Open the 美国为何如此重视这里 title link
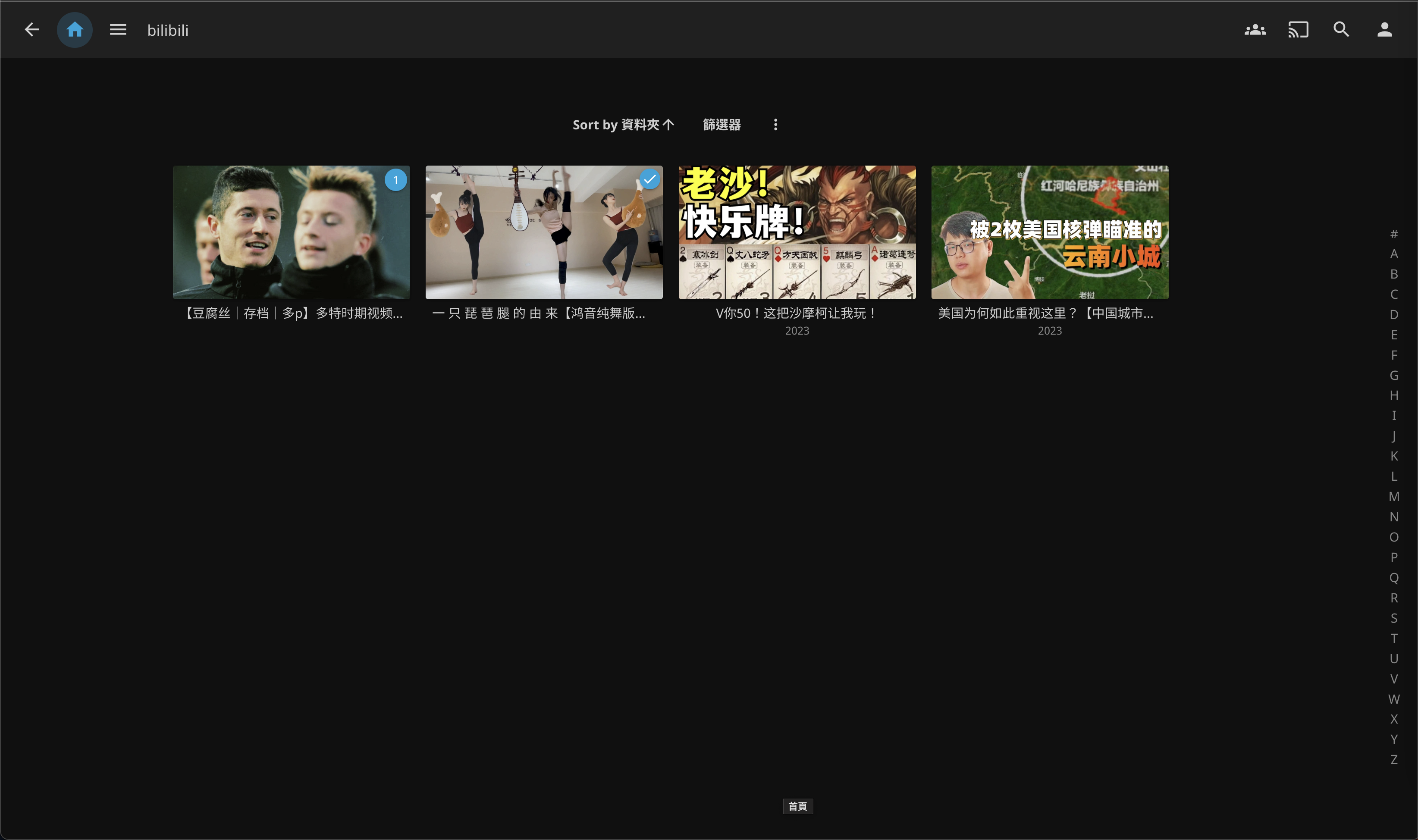Screen dimensions: 1418x840 click(1045, 313)
